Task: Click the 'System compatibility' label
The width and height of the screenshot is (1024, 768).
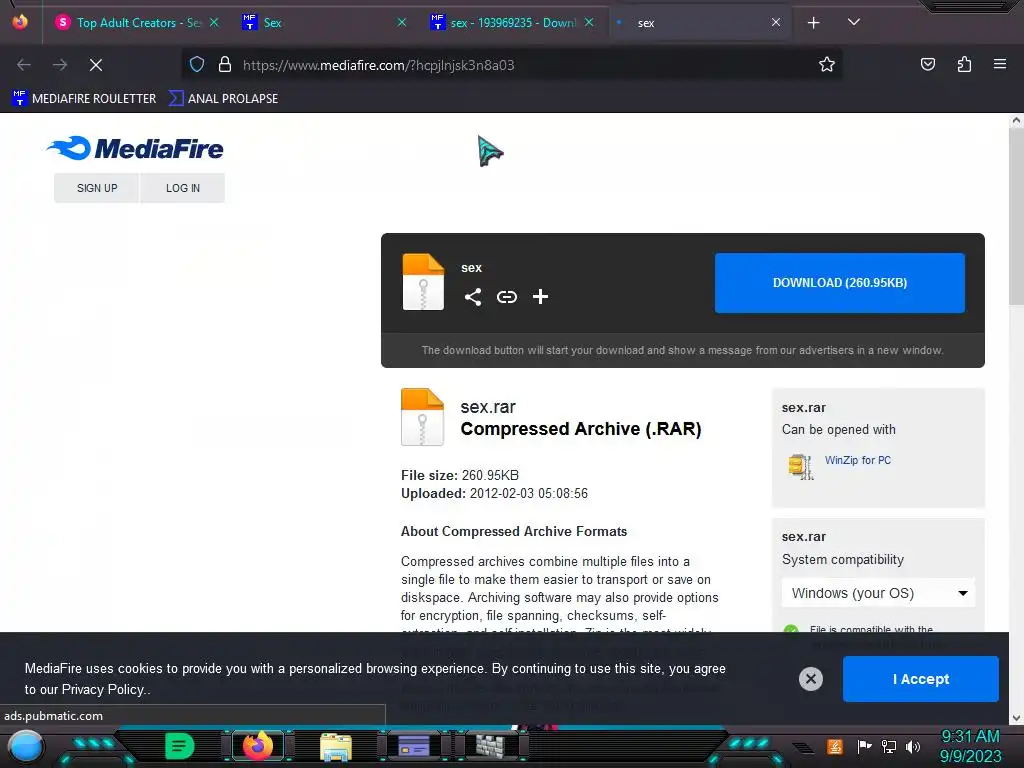Action: coord(842,560)
